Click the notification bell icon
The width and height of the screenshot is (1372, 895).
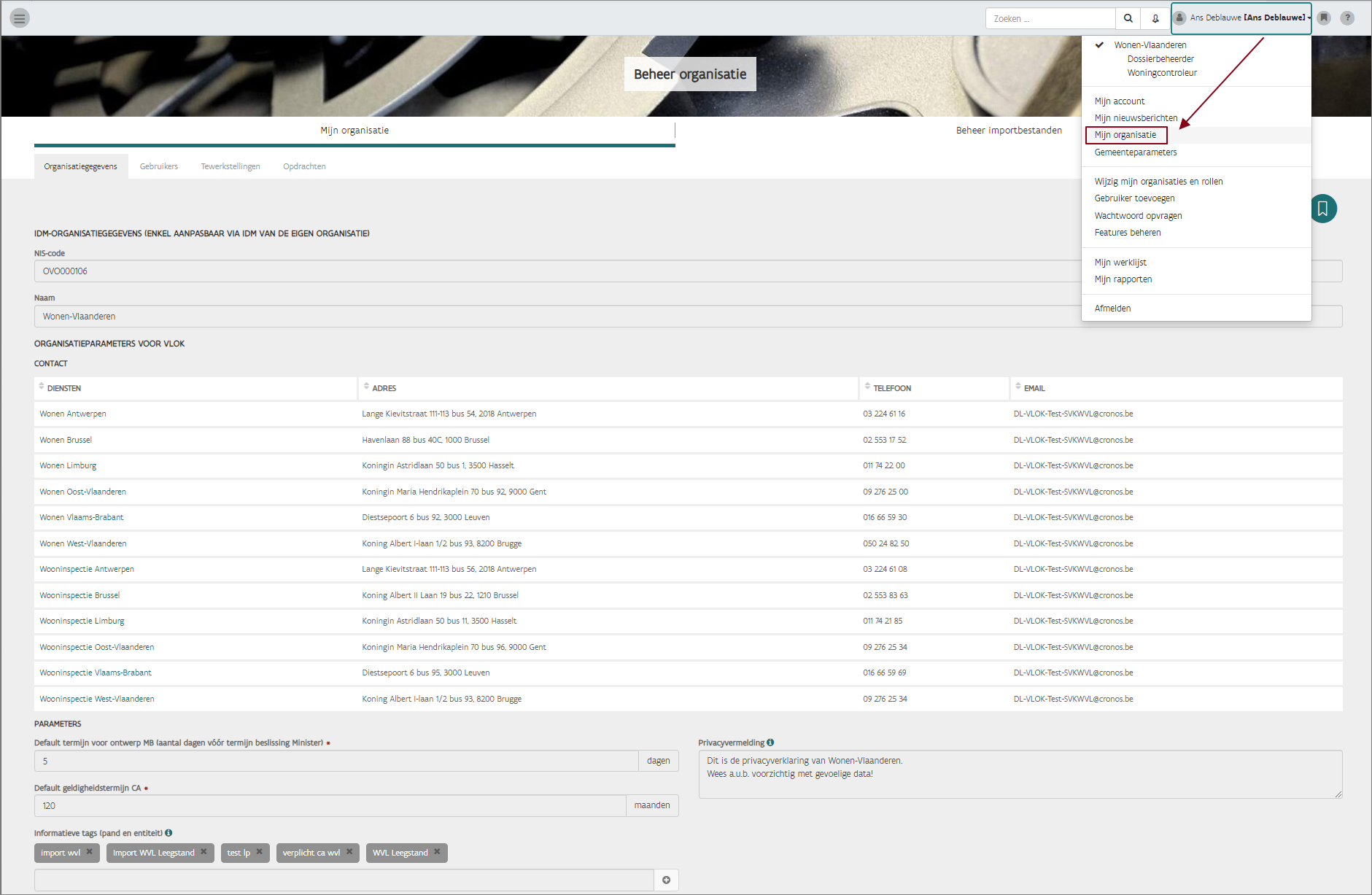1155,18
